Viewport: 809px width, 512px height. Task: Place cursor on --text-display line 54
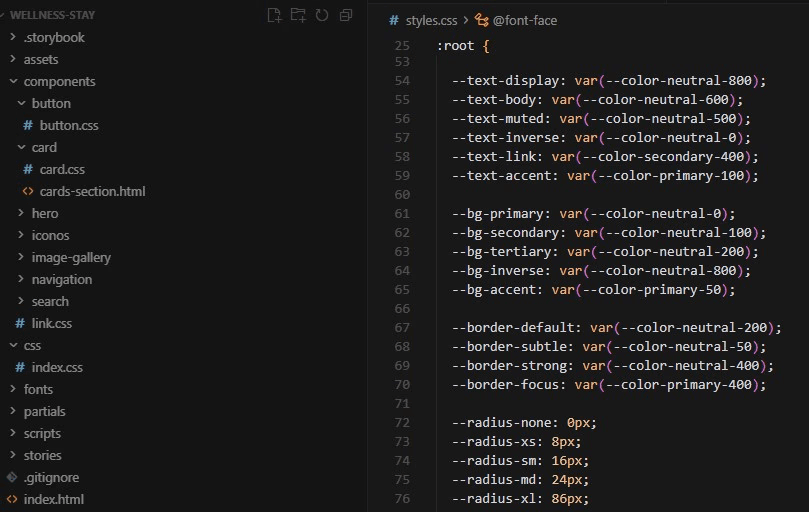[x=609, y=81]
